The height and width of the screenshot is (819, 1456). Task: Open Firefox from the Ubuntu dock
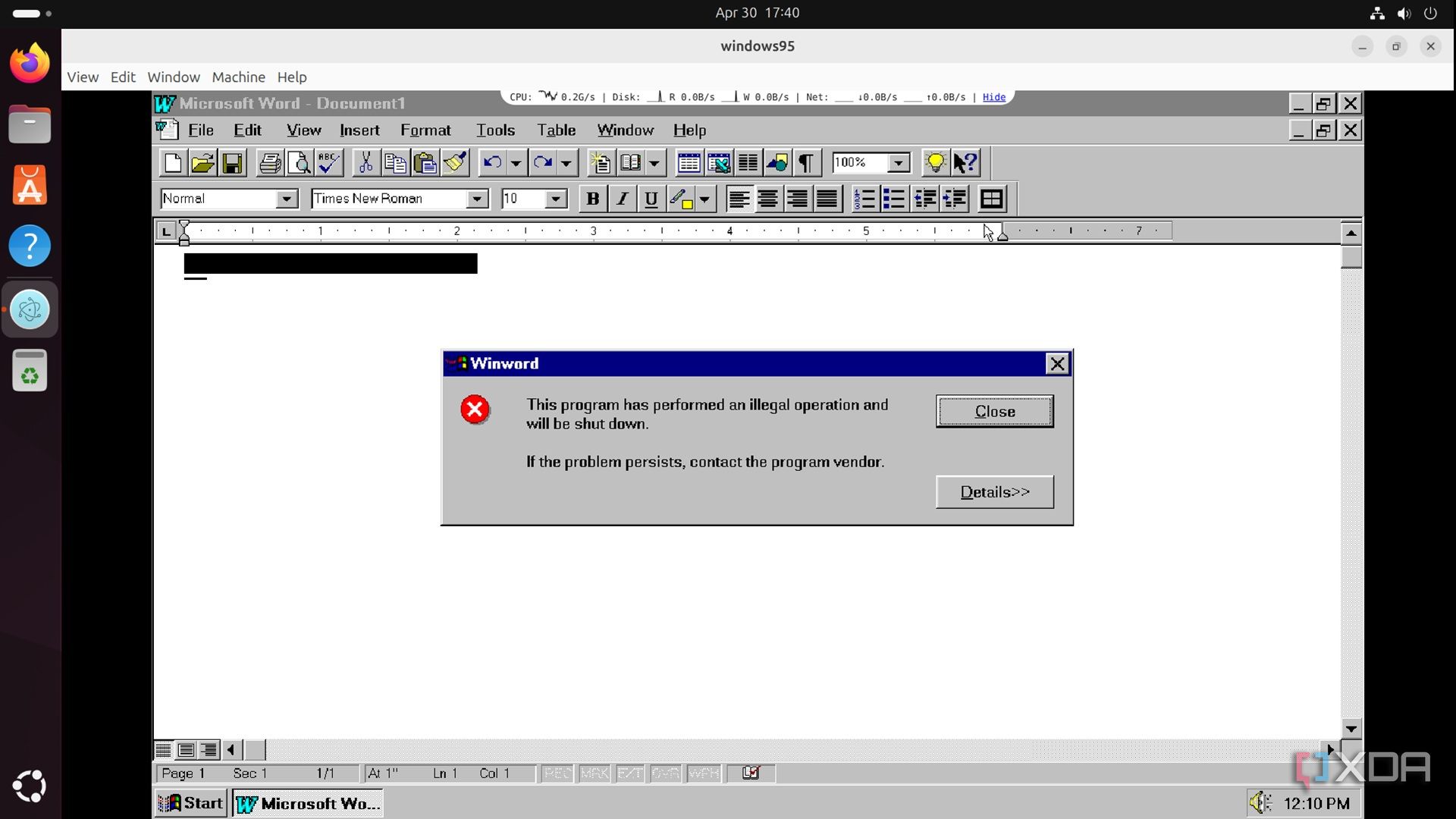coord(30,64)
